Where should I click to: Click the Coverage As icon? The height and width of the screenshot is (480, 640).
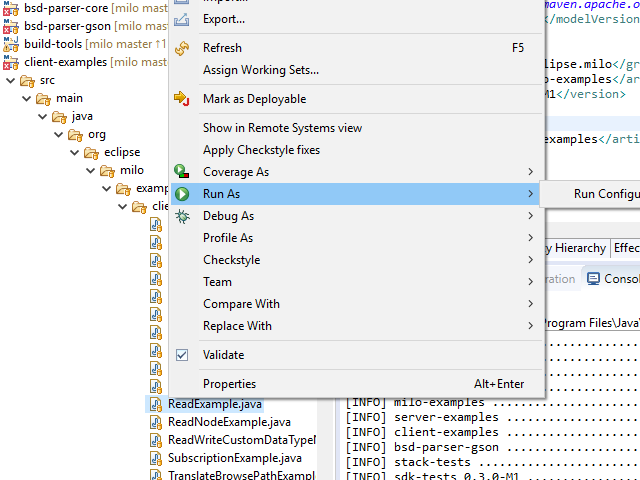click(182, 172)
